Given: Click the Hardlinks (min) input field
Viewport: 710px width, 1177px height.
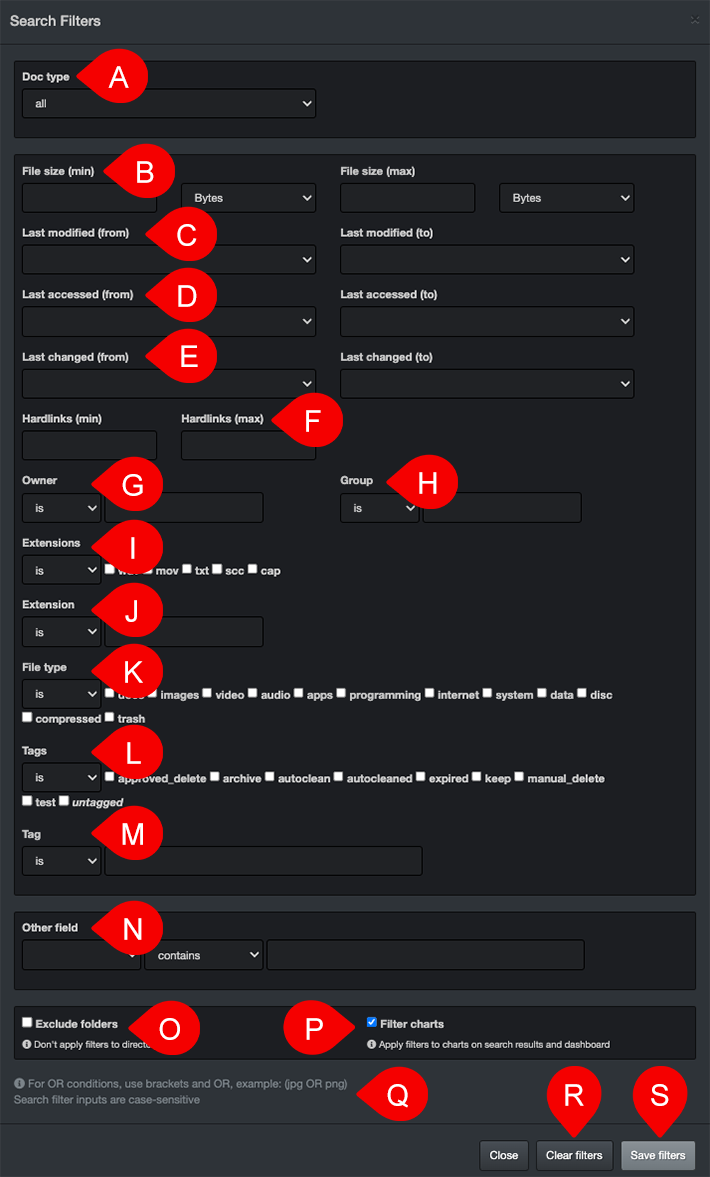Looking at the screenshot, I should (88, 445).
